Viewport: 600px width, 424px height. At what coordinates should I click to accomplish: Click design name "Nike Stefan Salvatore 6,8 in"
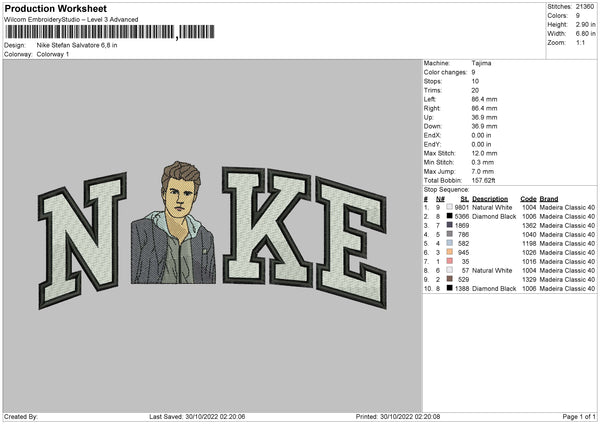pos(77,45)
